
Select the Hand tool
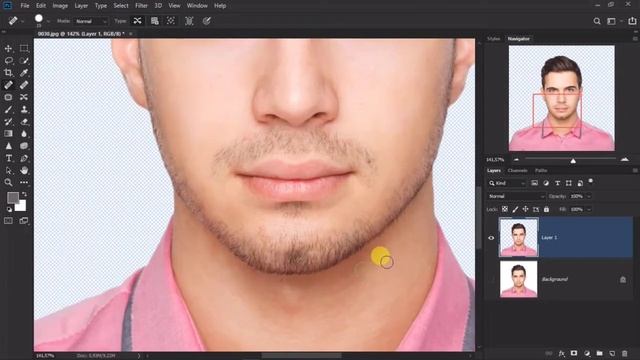click(24, 170)
